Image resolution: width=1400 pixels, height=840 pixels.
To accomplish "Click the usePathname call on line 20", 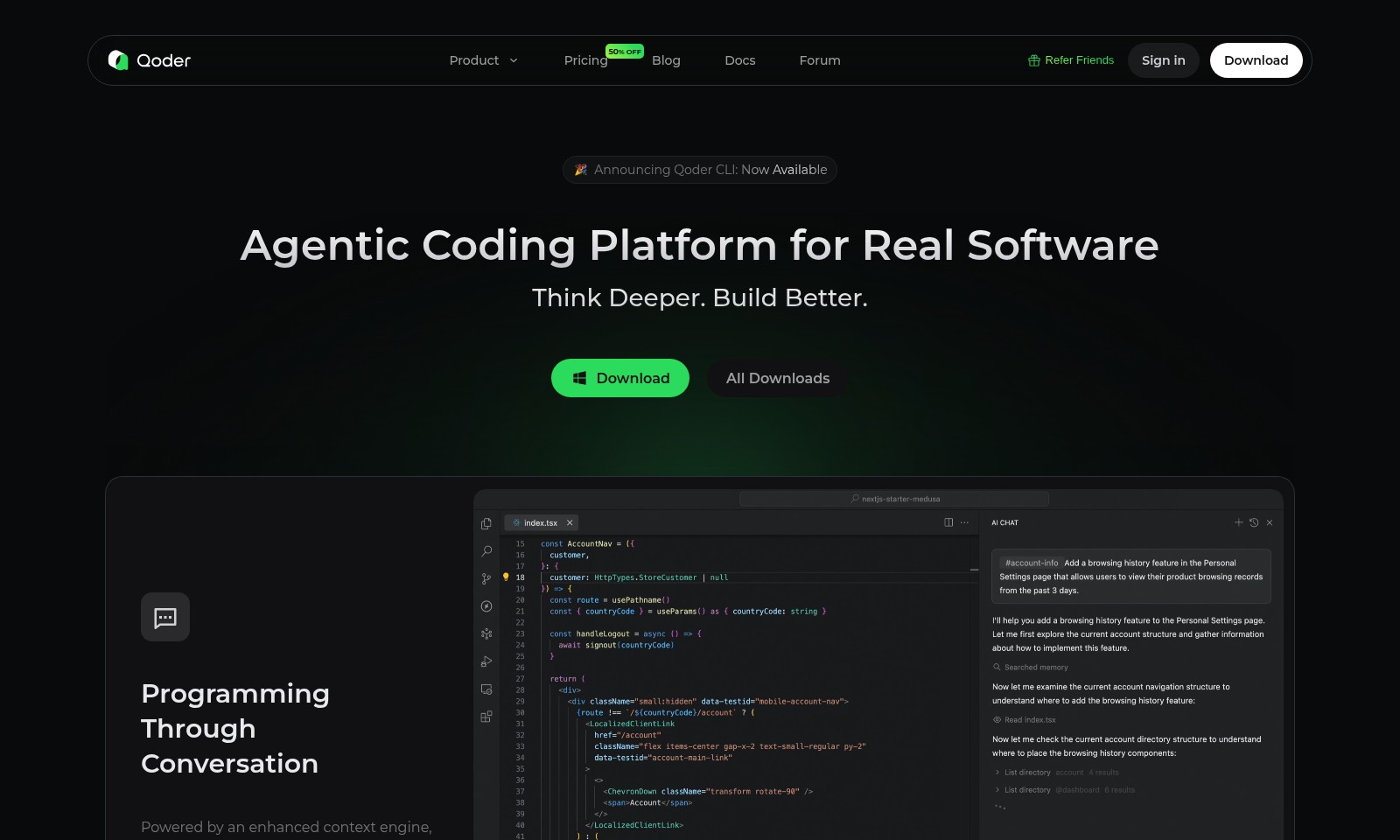I will 640,600.
